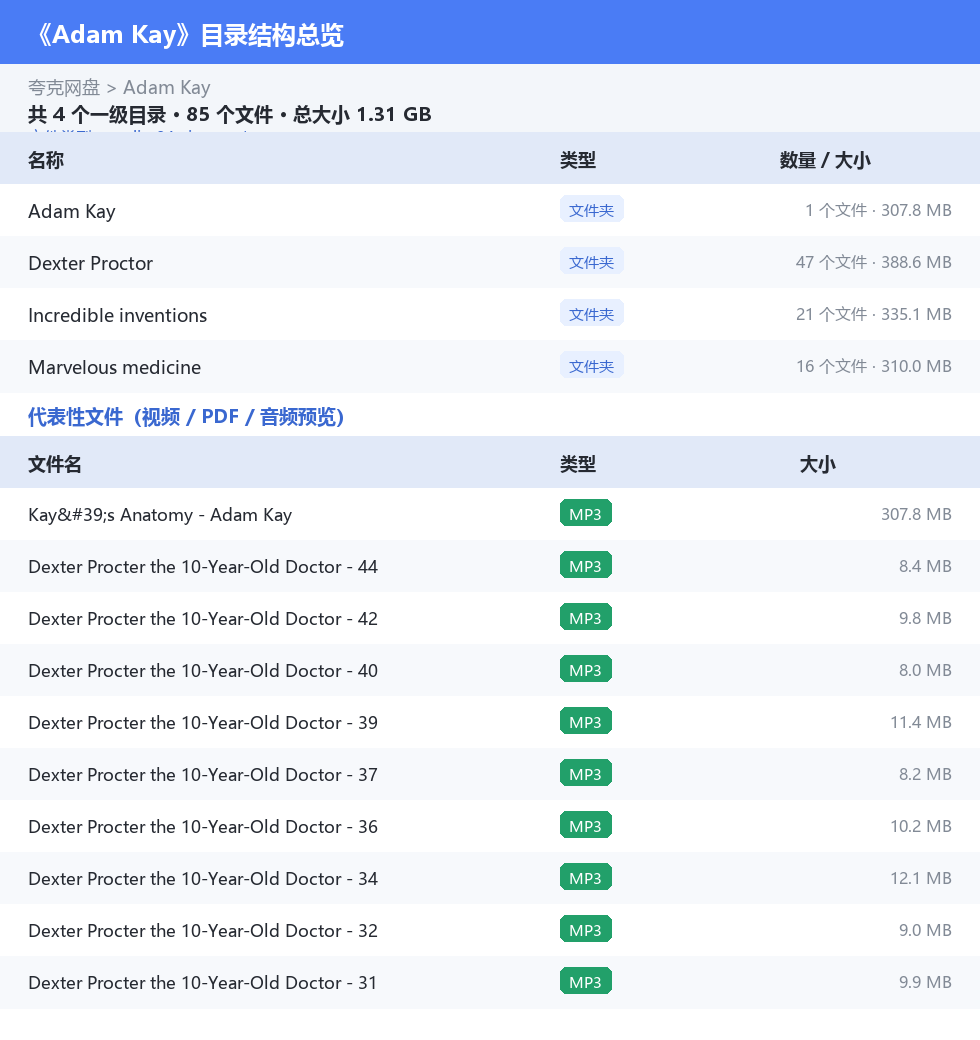Image resolution: width=980 pixels, height=1040 pixels.
Task: Select Dexter Procter 10-Year-Old Doctor - 31
Action: (490, 982)
